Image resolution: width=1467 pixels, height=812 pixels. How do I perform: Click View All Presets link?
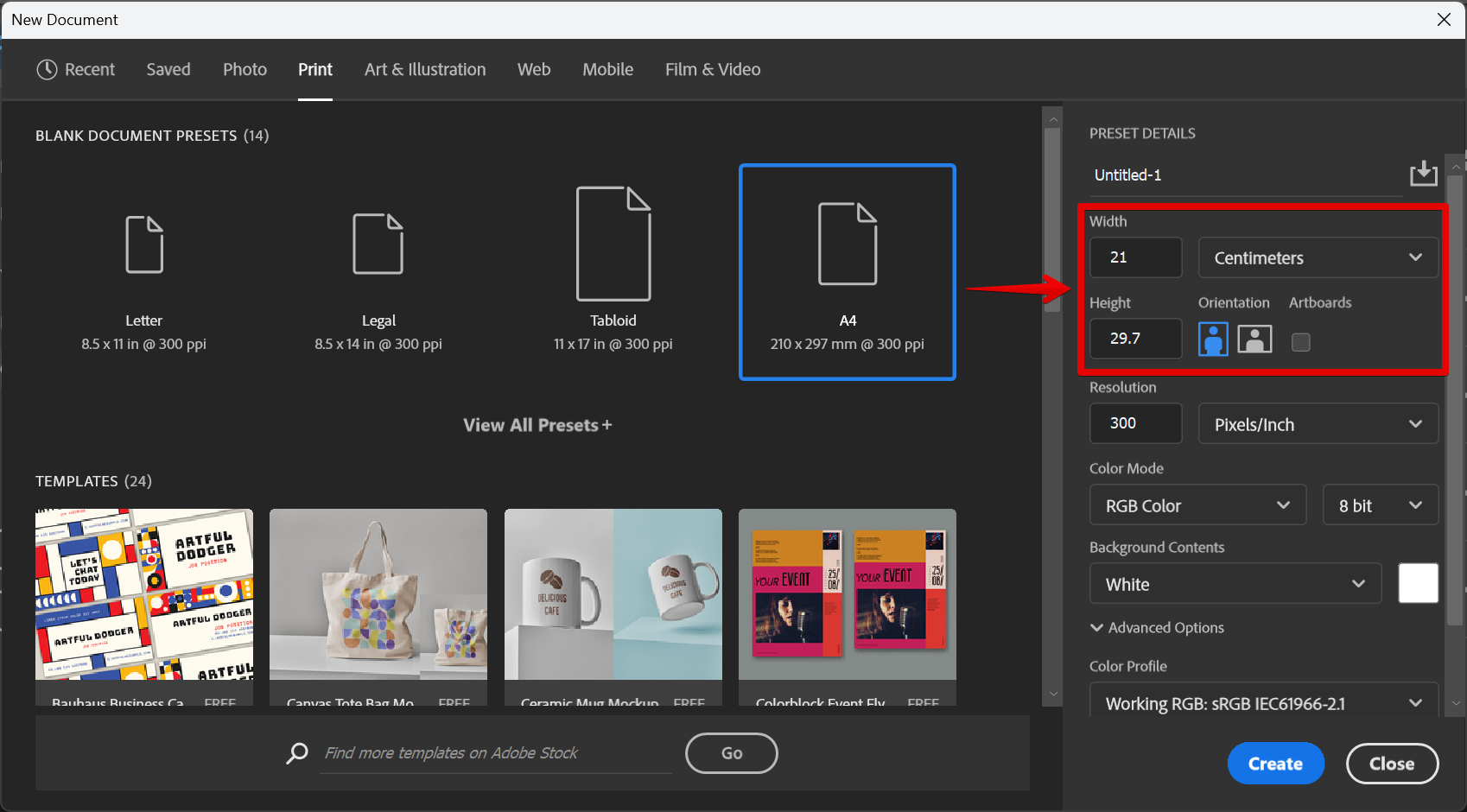tap(537, 425)
